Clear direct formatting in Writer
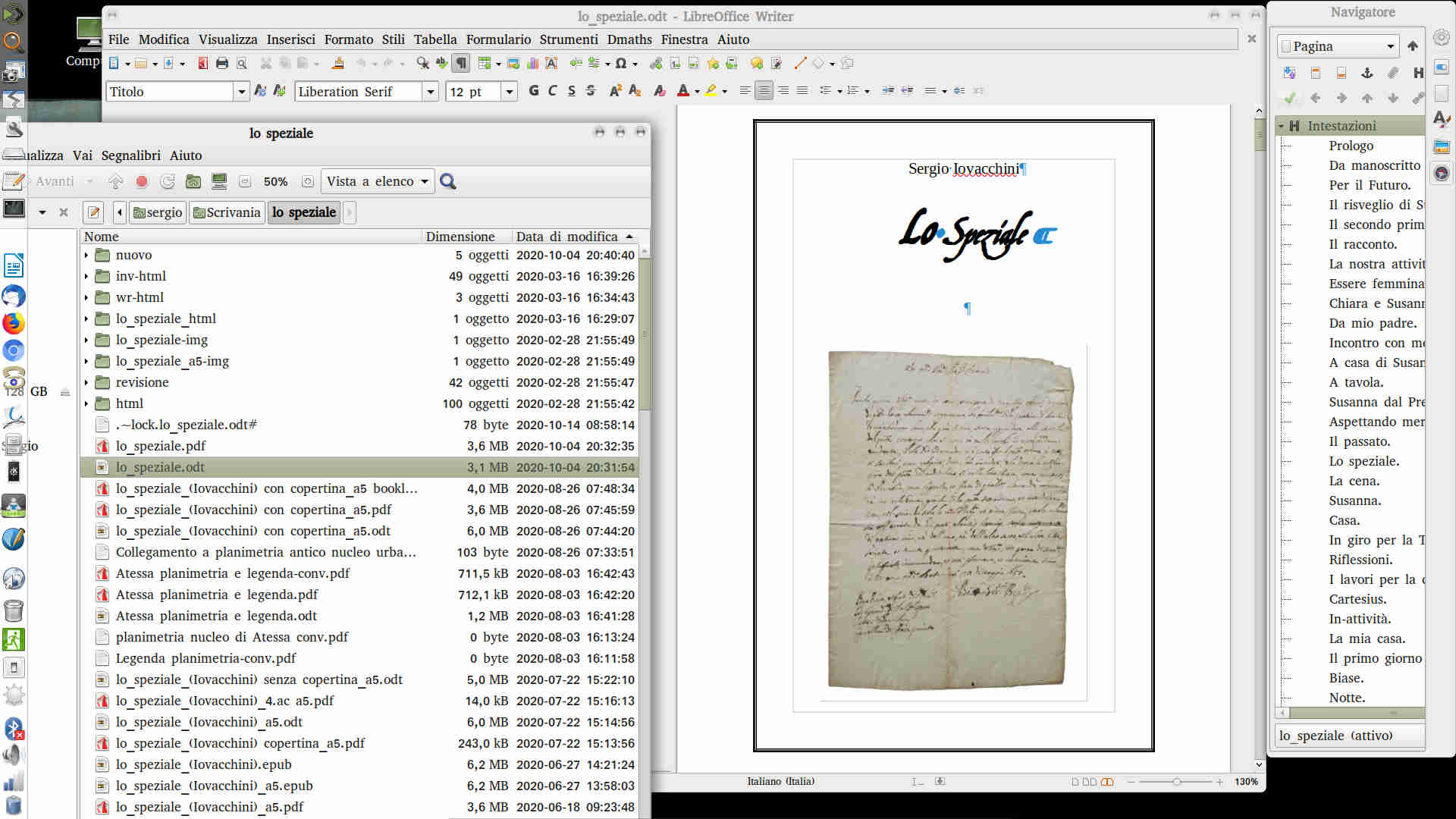This screenshot has width=1456, height=819. tap(660, 91)
